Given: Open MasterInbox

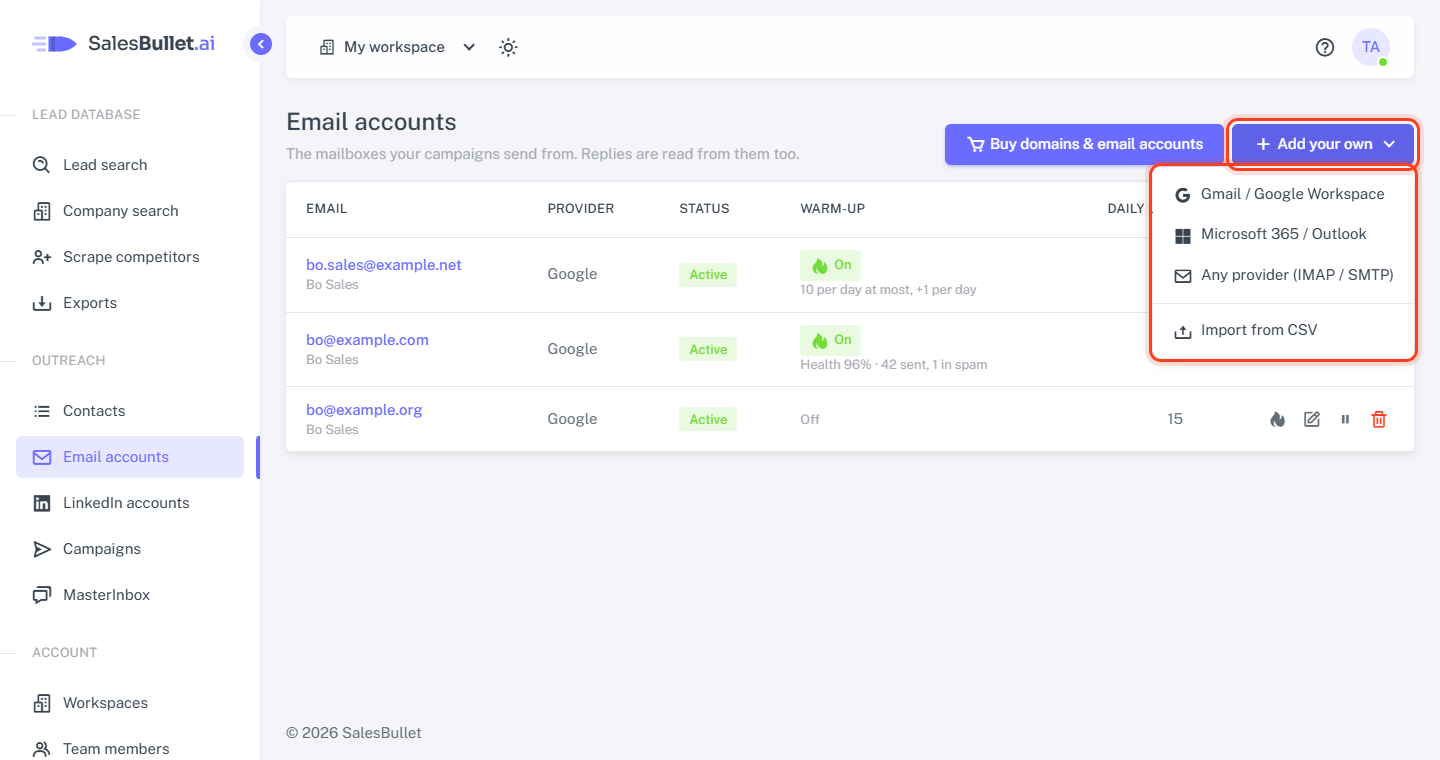Looking at the screenshot, I should (x=130, y=595).
